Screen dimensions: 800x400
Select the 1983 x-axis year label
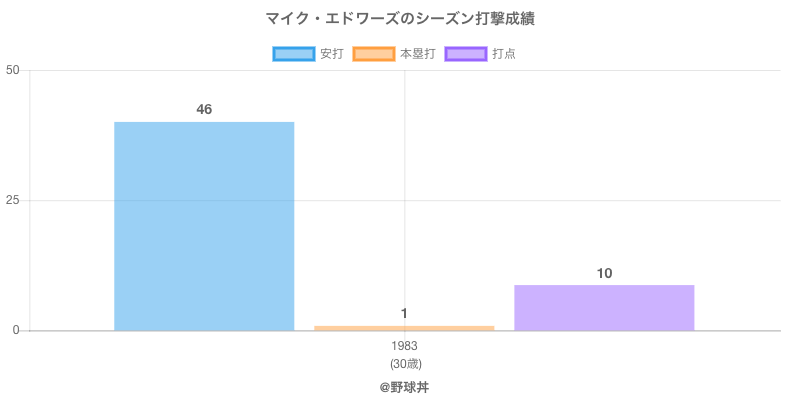(x=404, y=346)
